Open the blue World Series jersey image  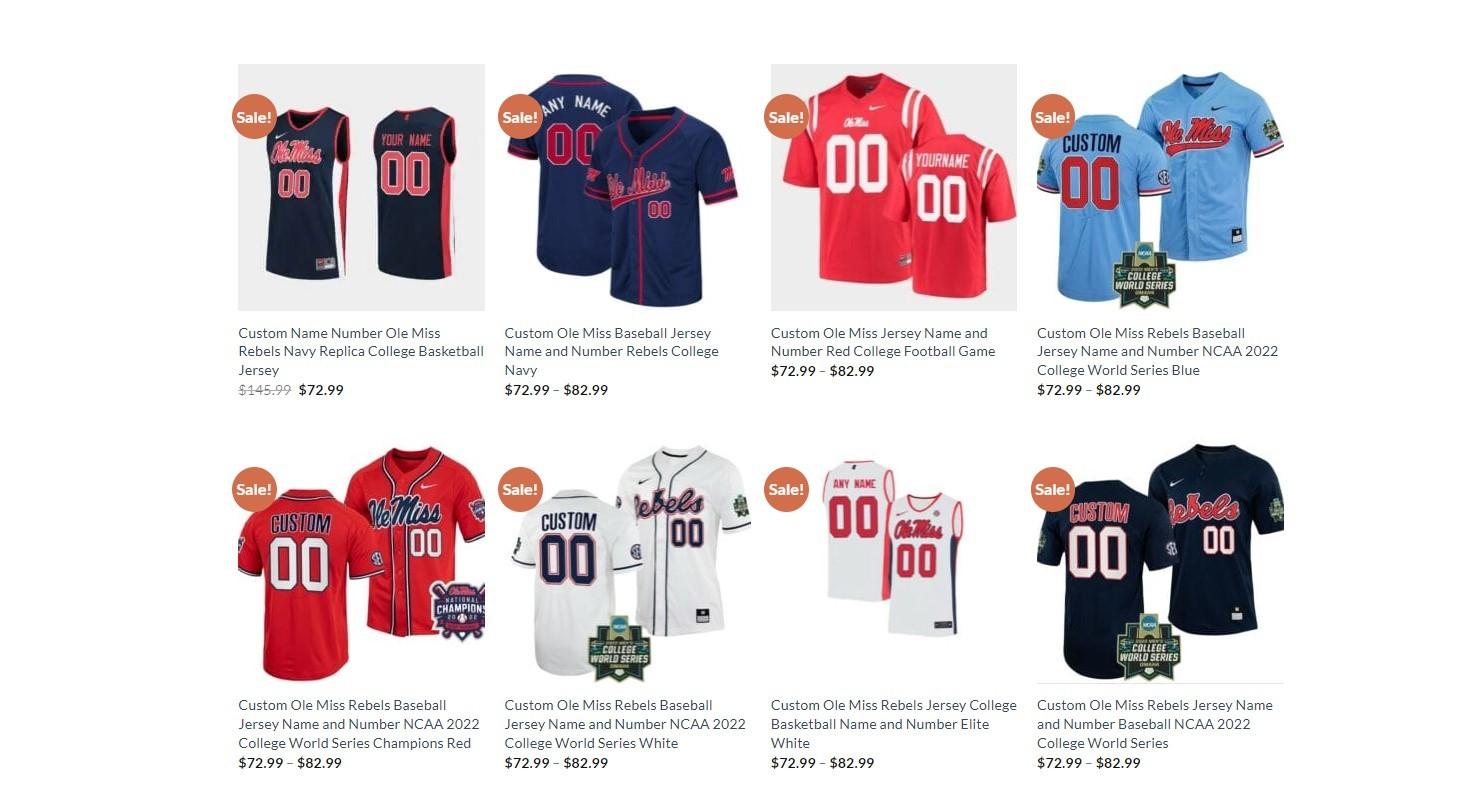[x=1160, y=187]
